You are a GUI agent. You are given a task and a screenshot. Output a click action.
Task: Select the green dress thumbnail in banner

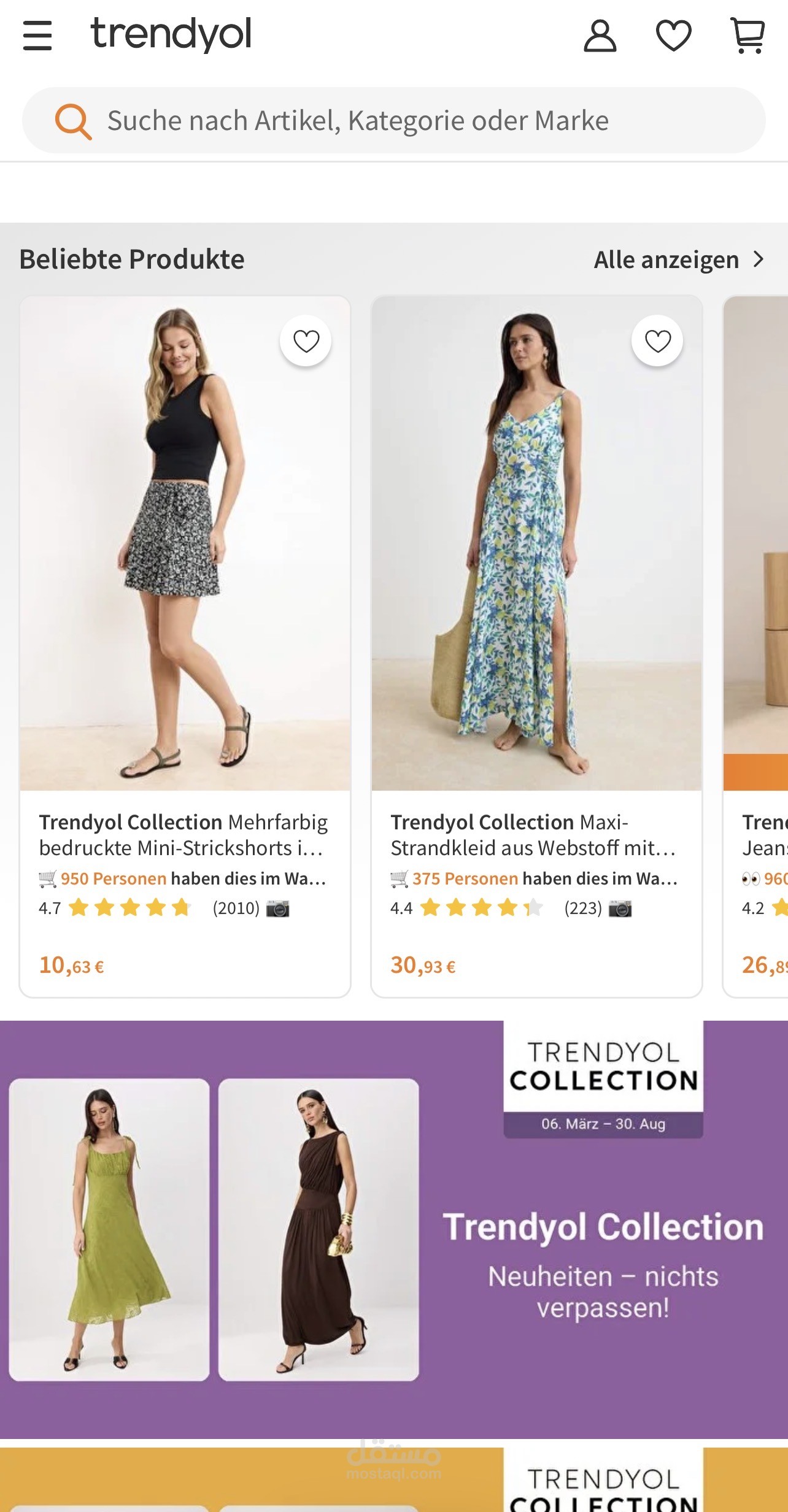tap(109, 1230)
